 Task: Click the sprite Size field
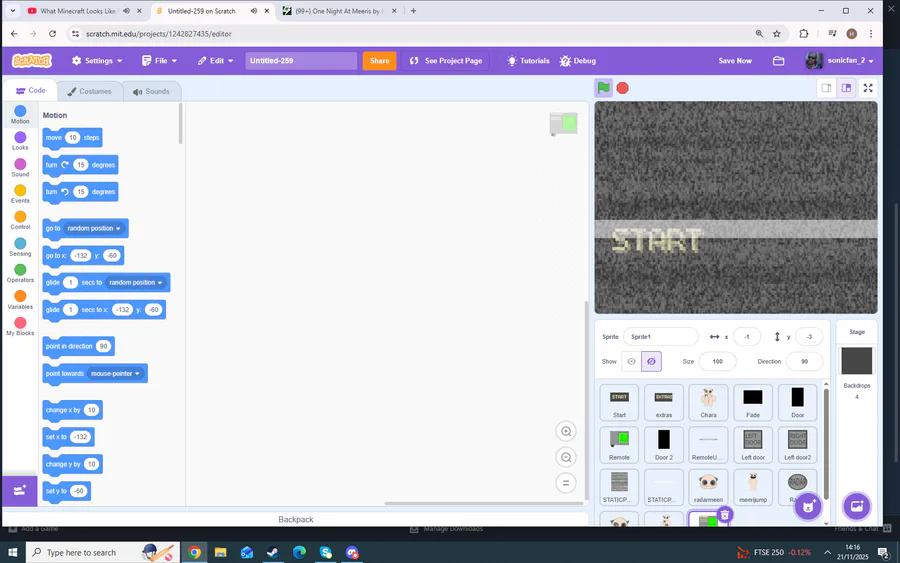coord(717,362)
